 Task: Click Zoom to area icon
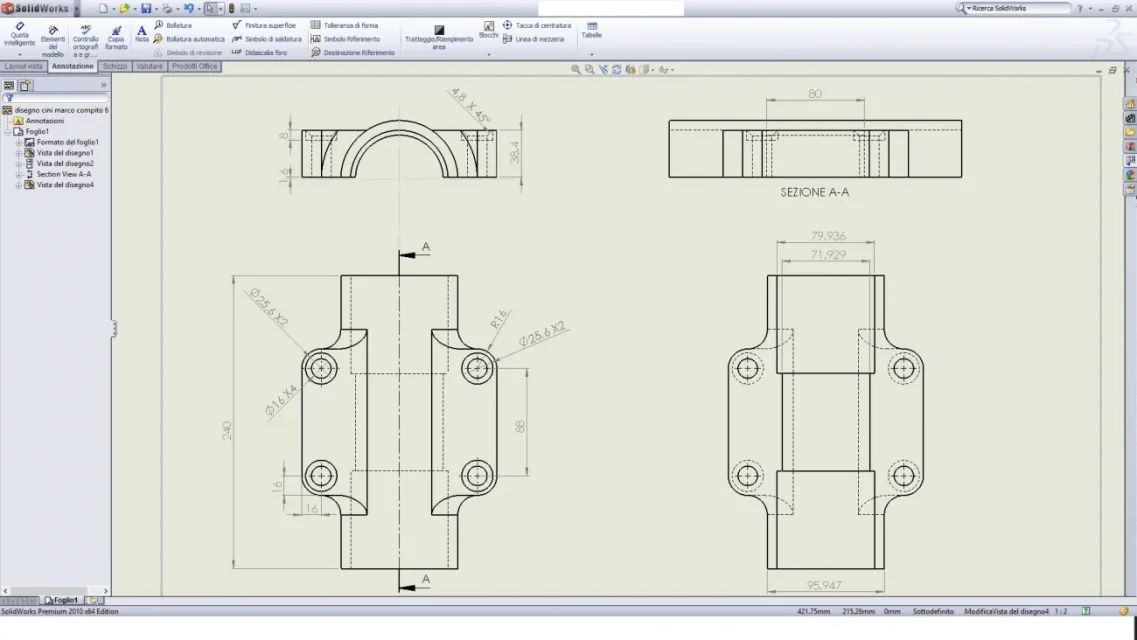pos(589,70)
